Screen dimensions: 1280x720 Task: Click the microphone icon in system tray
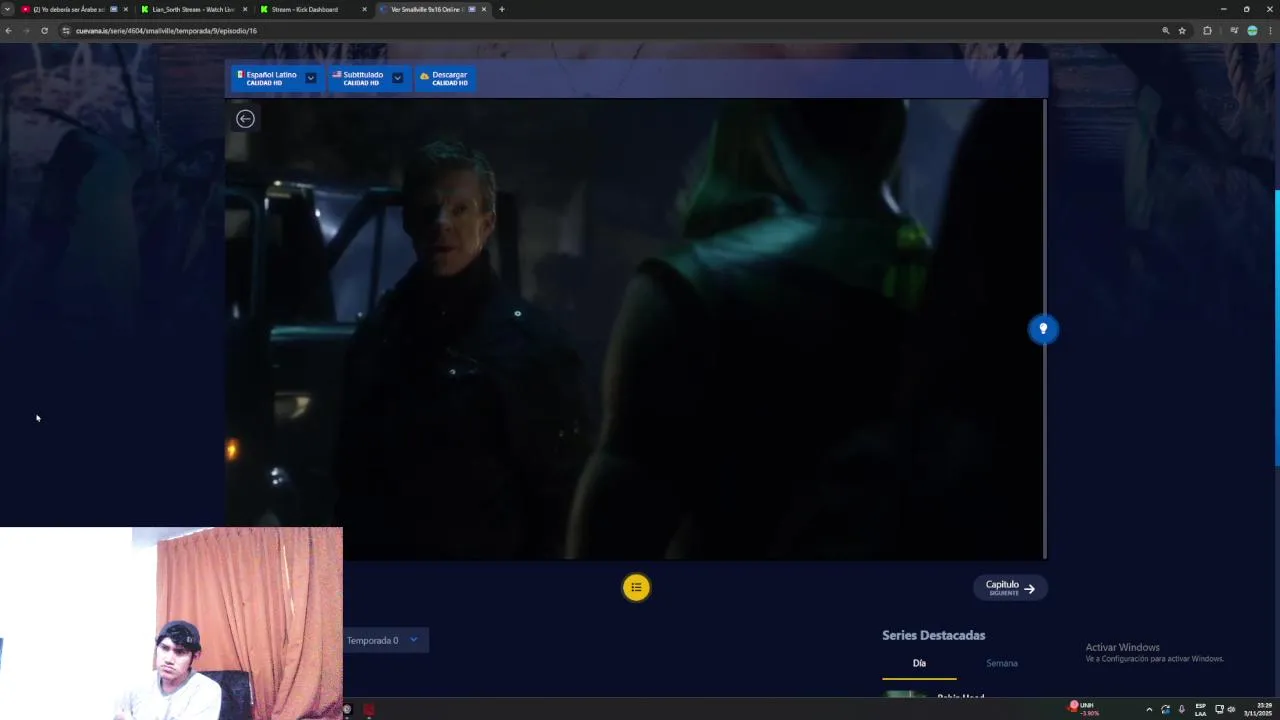1182,709
